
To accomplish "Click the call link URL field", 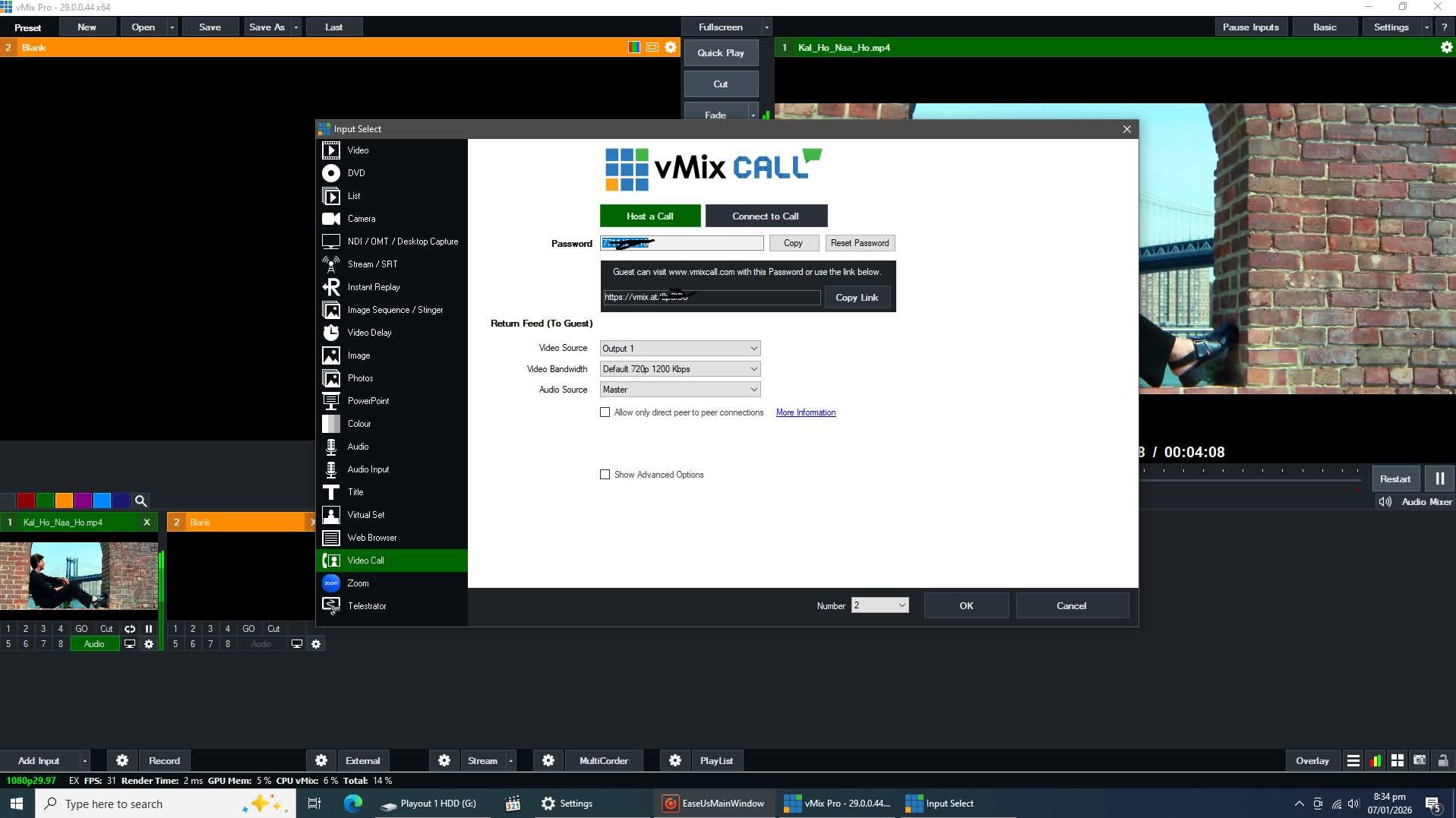I will pyautogui.click(x=712, y=297).
